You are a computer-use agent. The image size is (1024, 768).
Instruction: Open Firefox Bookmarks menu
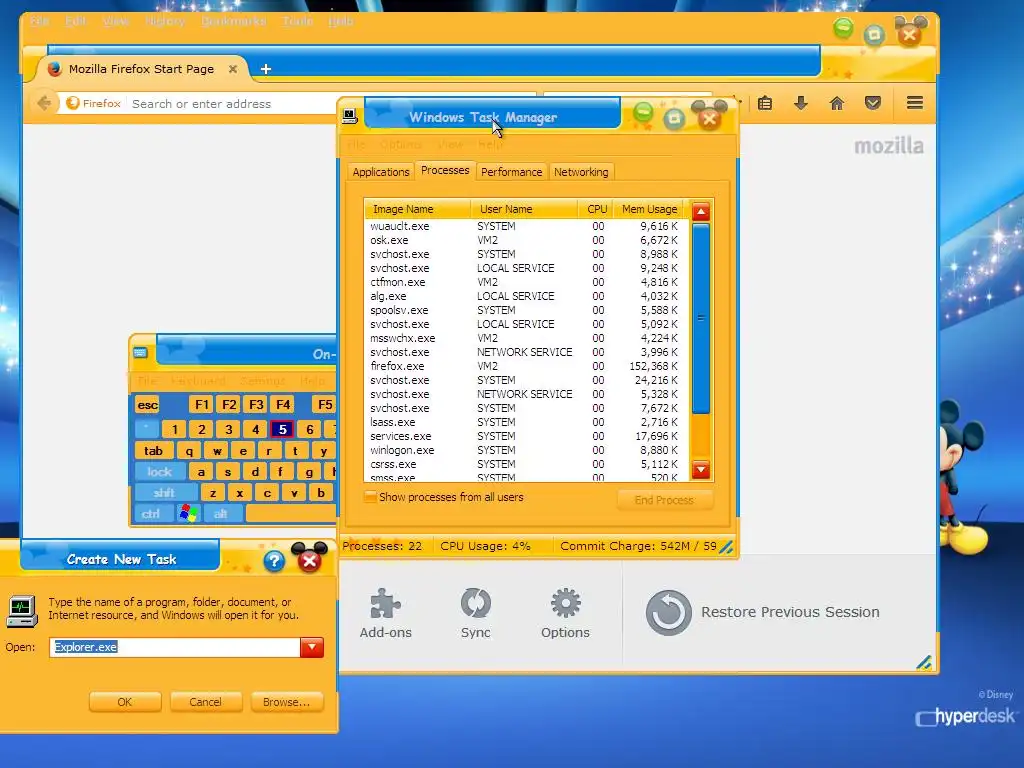[234, 21]
